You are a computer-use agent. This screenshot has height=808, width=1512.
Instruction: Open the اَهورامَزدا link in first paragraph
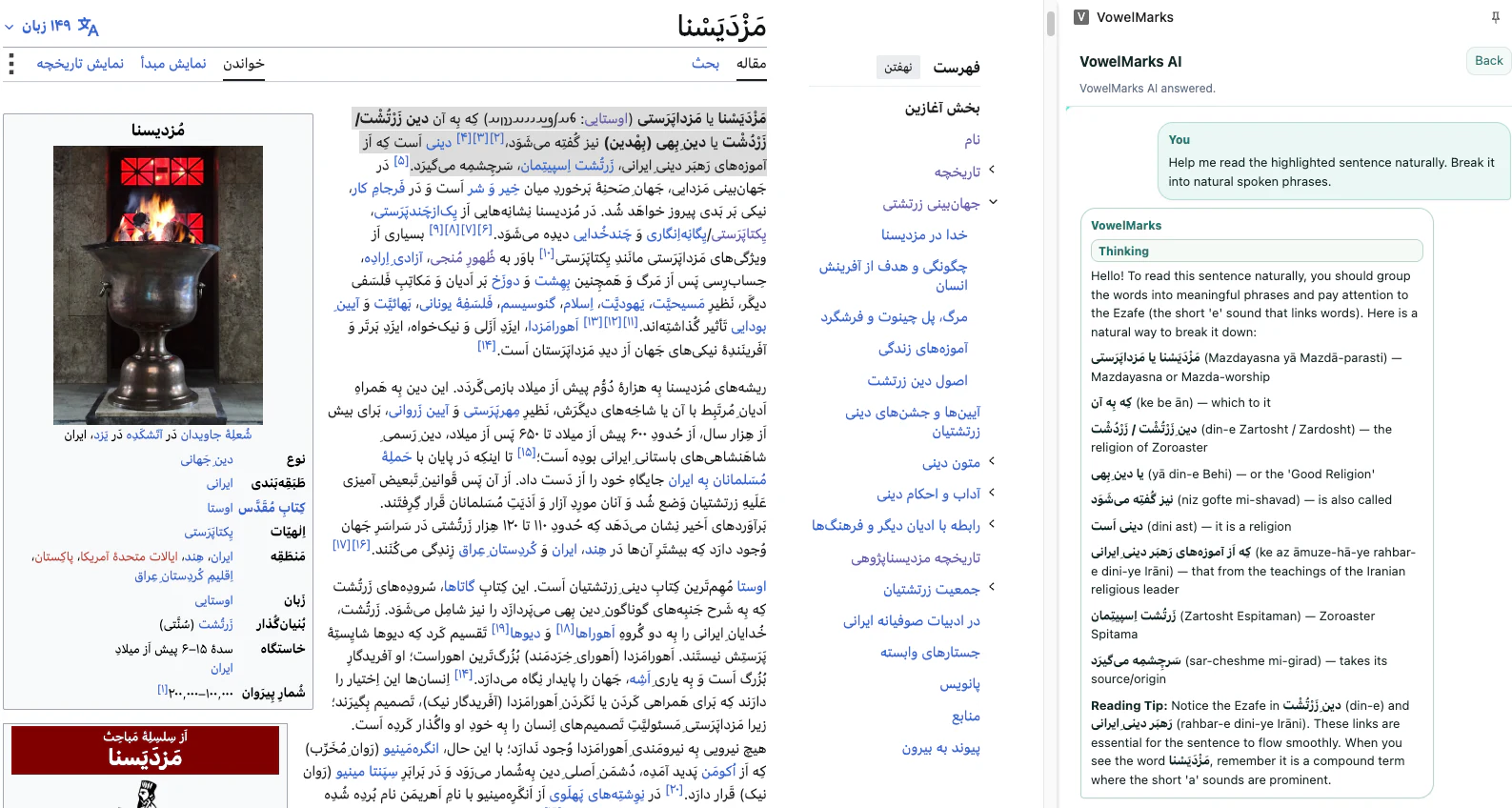553,327
